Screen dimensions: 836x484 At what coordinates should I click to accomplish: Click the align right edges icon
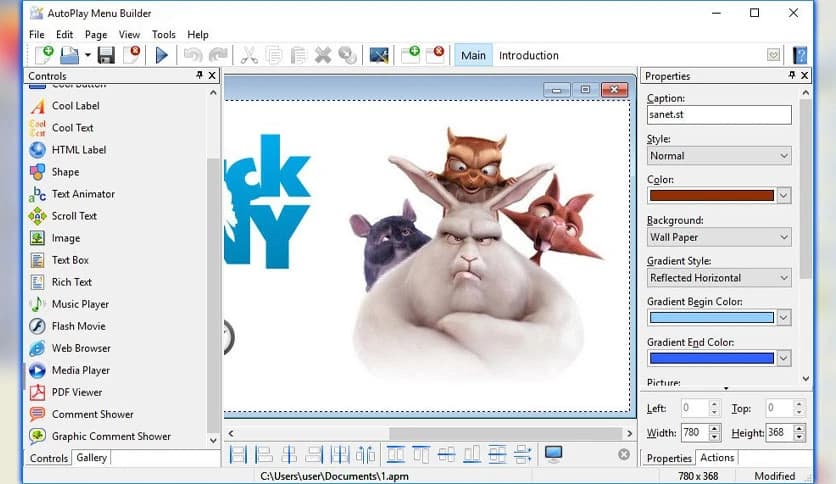tap(315, 454)
